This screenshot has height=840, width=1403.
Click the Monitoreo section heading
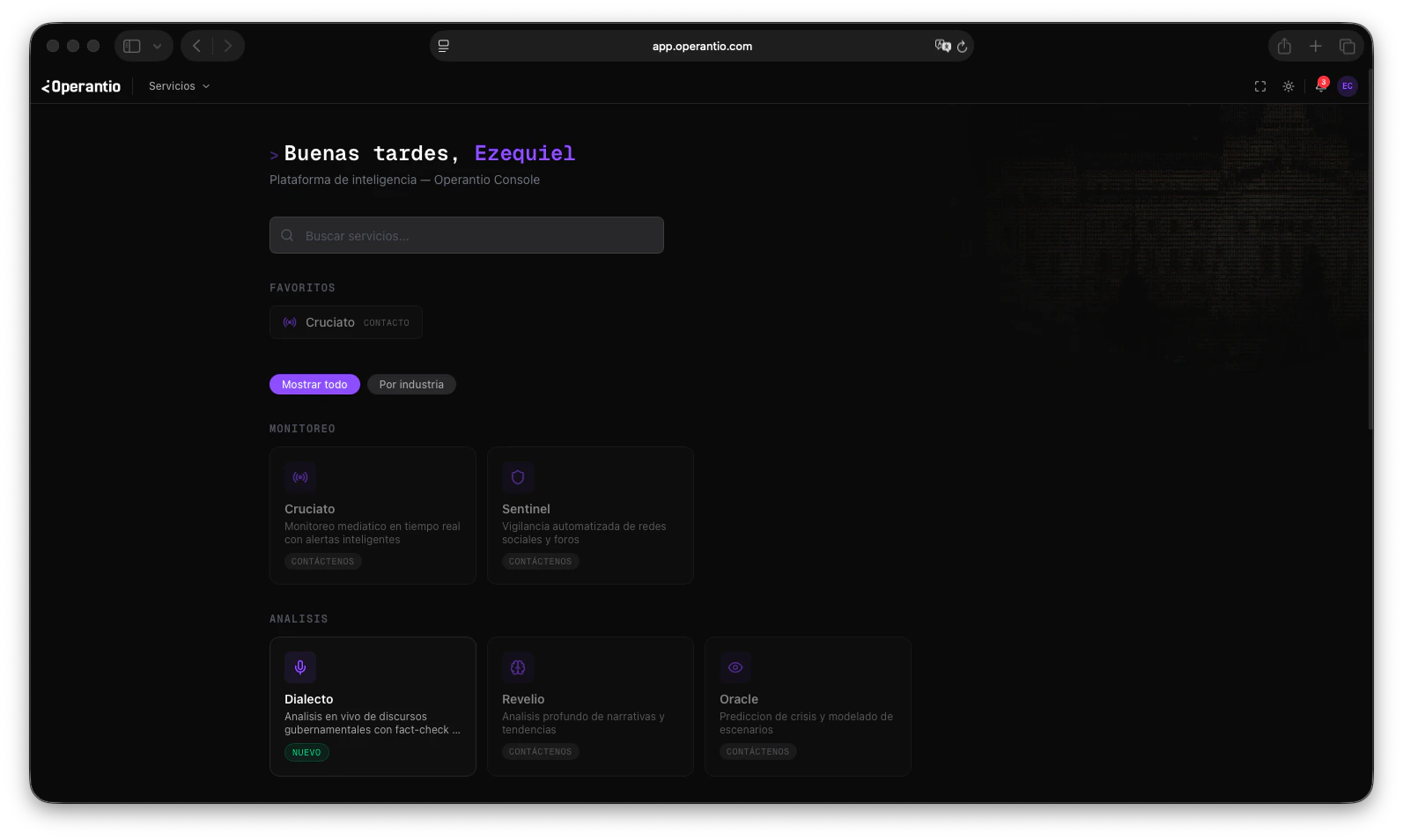click(302, 429)
